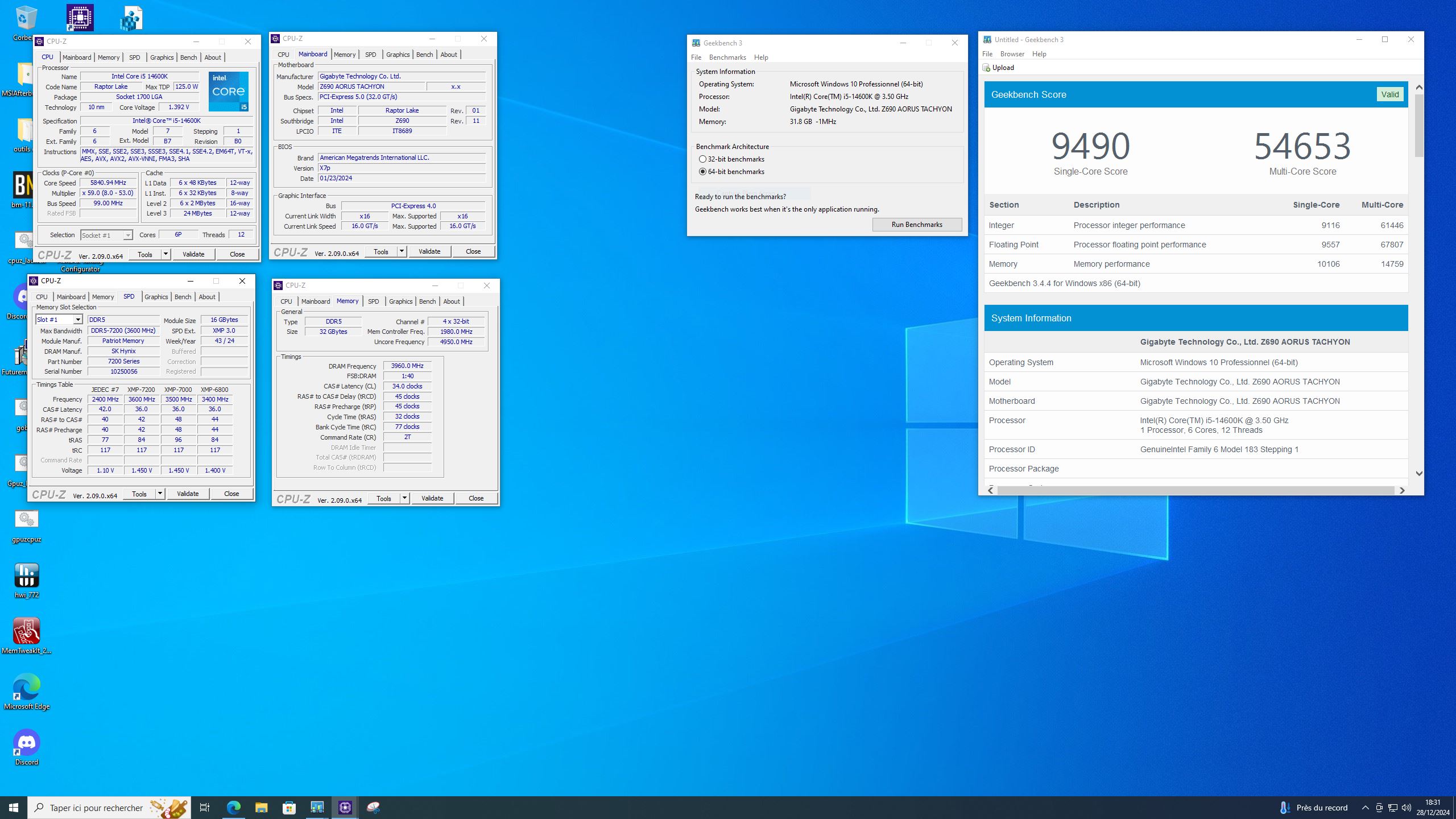Open File menu in Geekbench 3 window
This screenshot has height=819, width=1456.
(x=696, y=57)
